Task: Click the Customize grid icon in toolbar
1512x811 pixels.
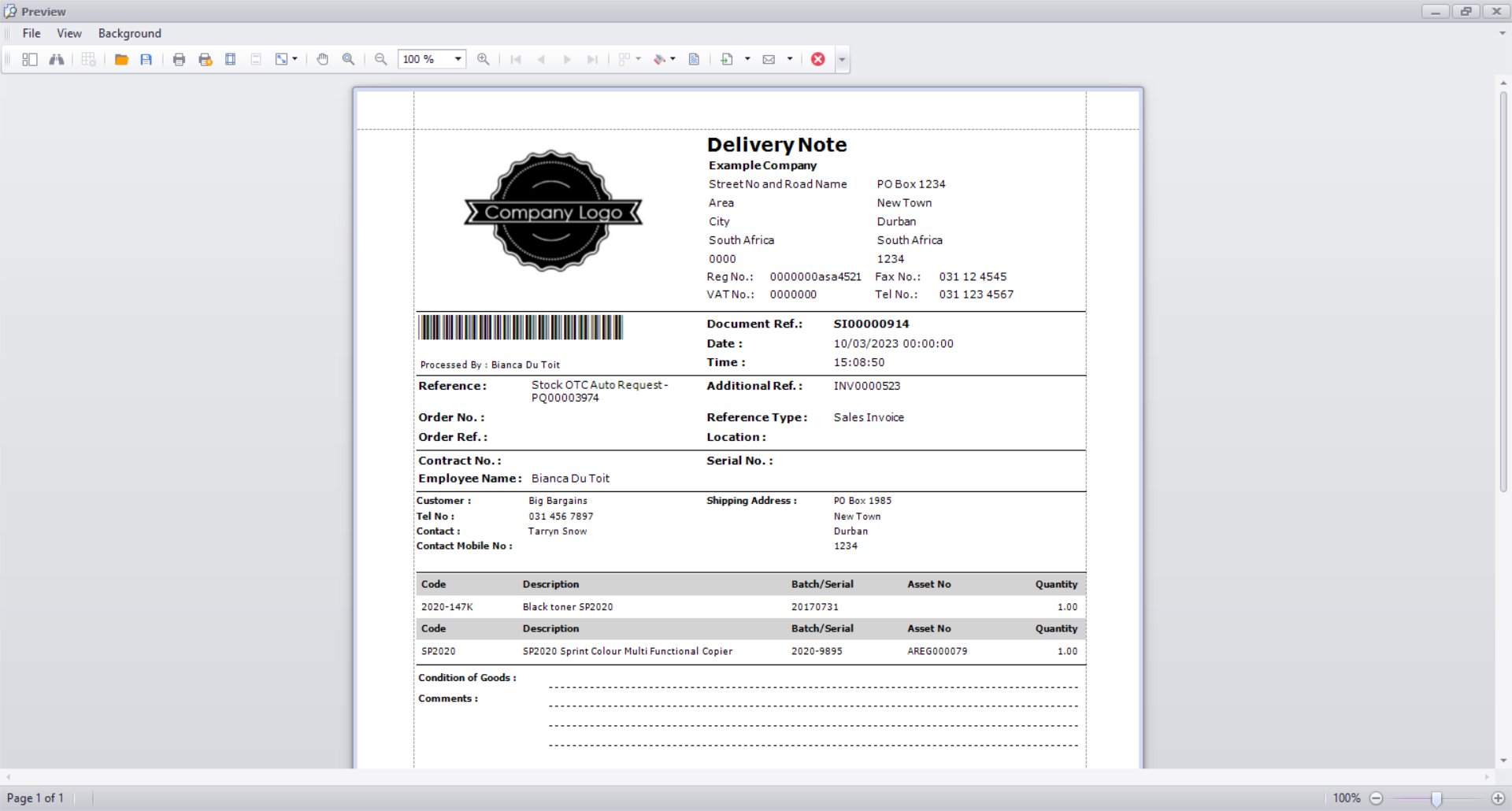Action: pyautogui.click(x=89, y=59)
